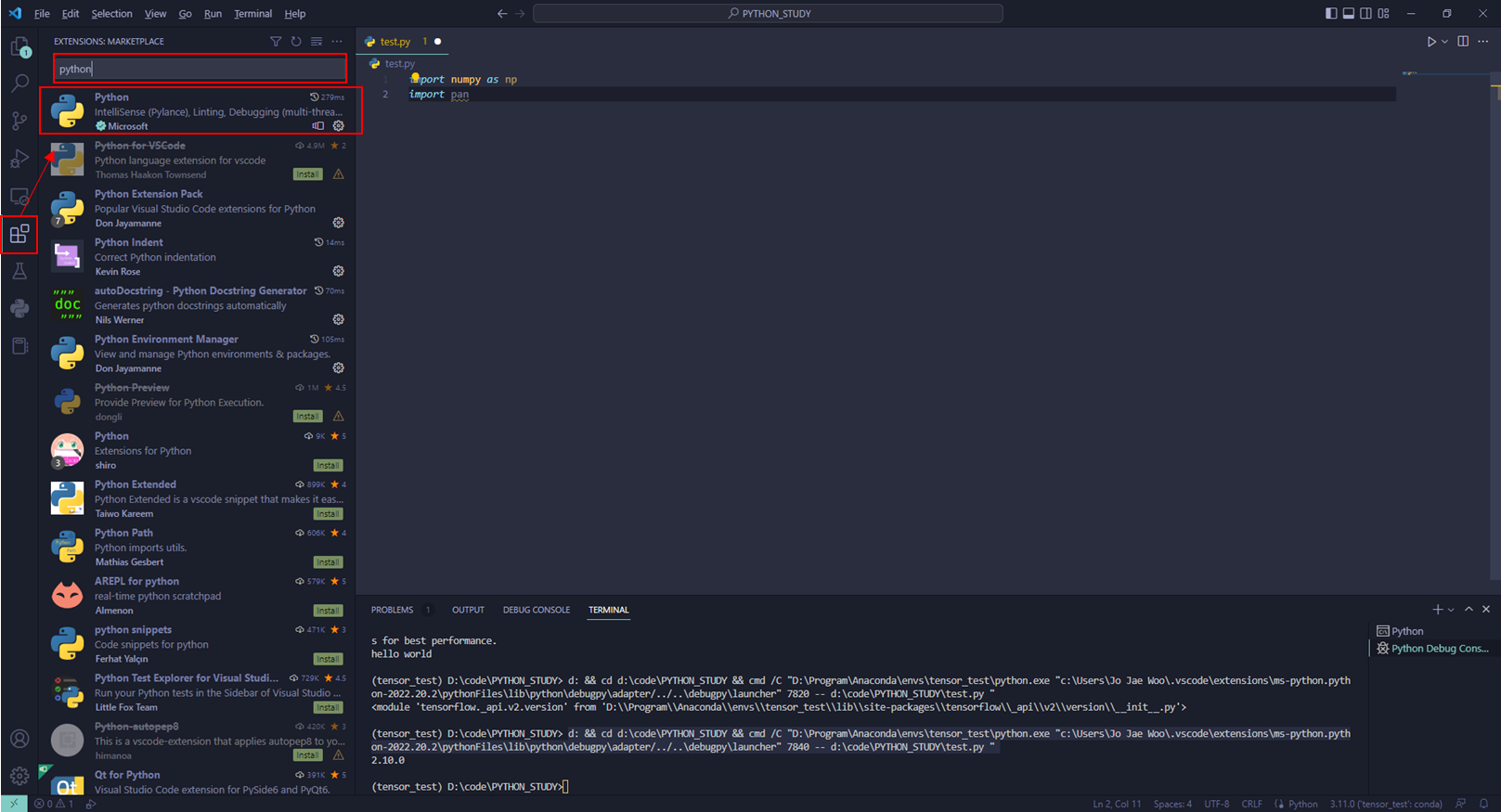Viewport: 1501px width, 812px height.
Task: Run Python file with play button
Action: (1431, 42)
